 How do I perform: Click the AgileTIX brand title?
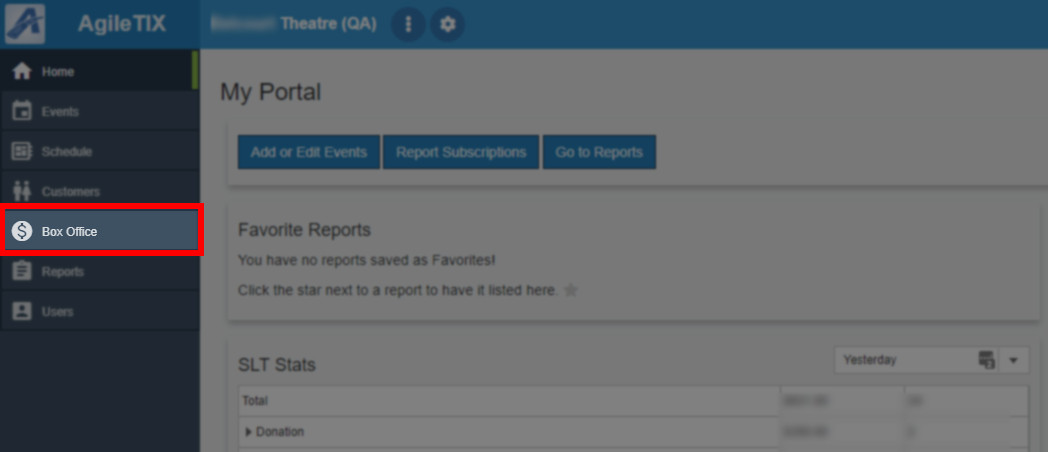[122, 24]
